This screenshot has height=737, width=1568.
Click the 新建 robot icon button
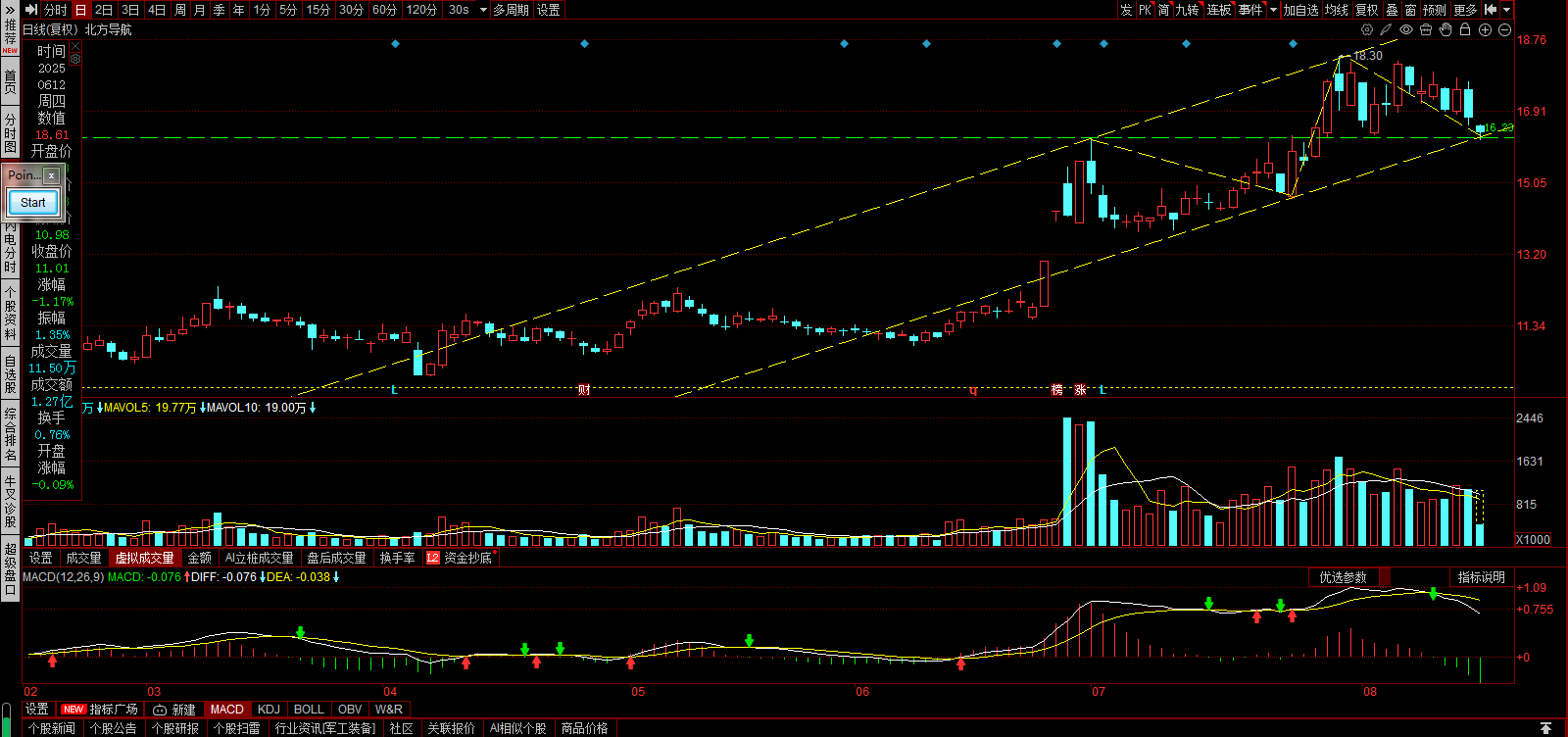tap(173, 710)
